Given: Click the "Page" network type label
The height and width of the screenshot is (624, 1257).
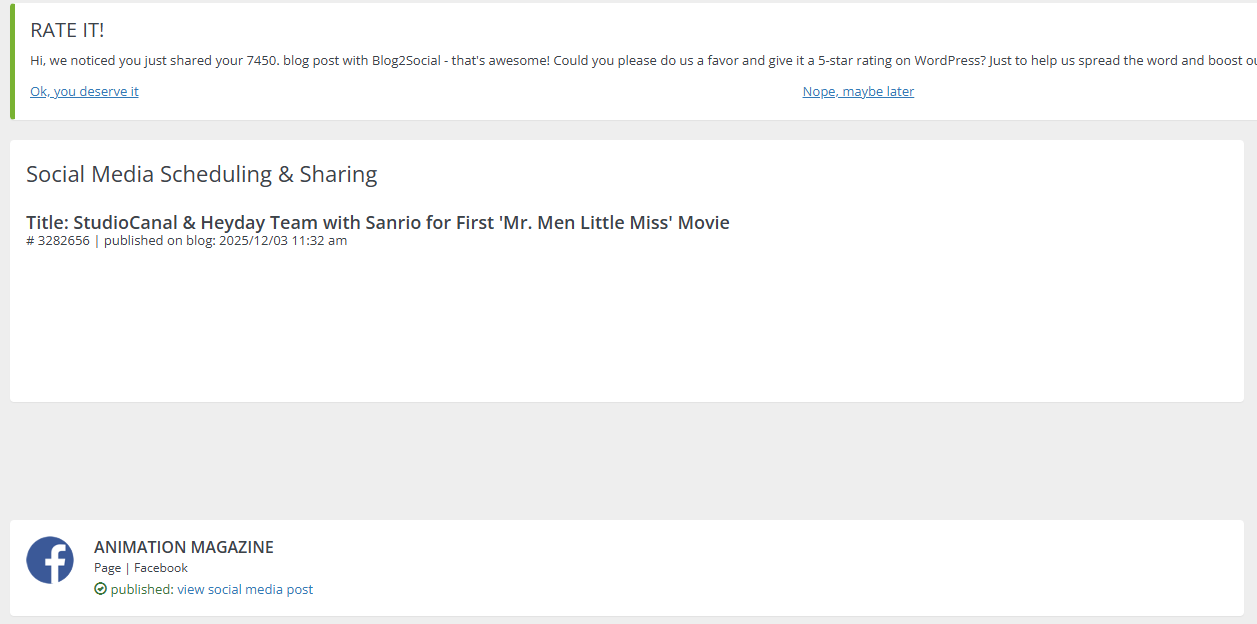Looking at the screenshot, I should click(107, 567).
